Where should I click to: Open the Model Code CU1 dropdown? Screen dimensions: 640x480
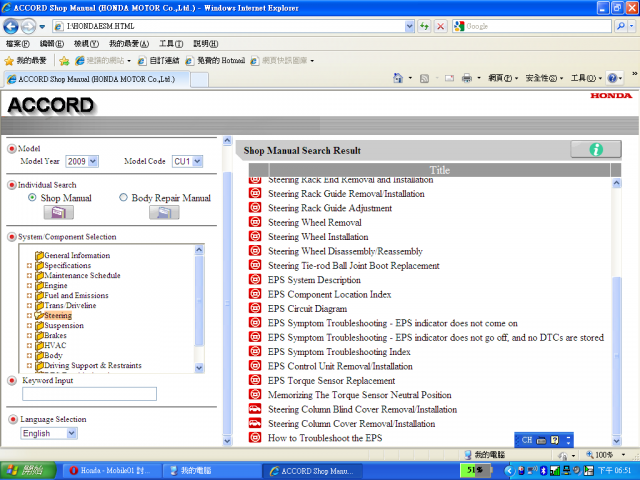point(198,161)
